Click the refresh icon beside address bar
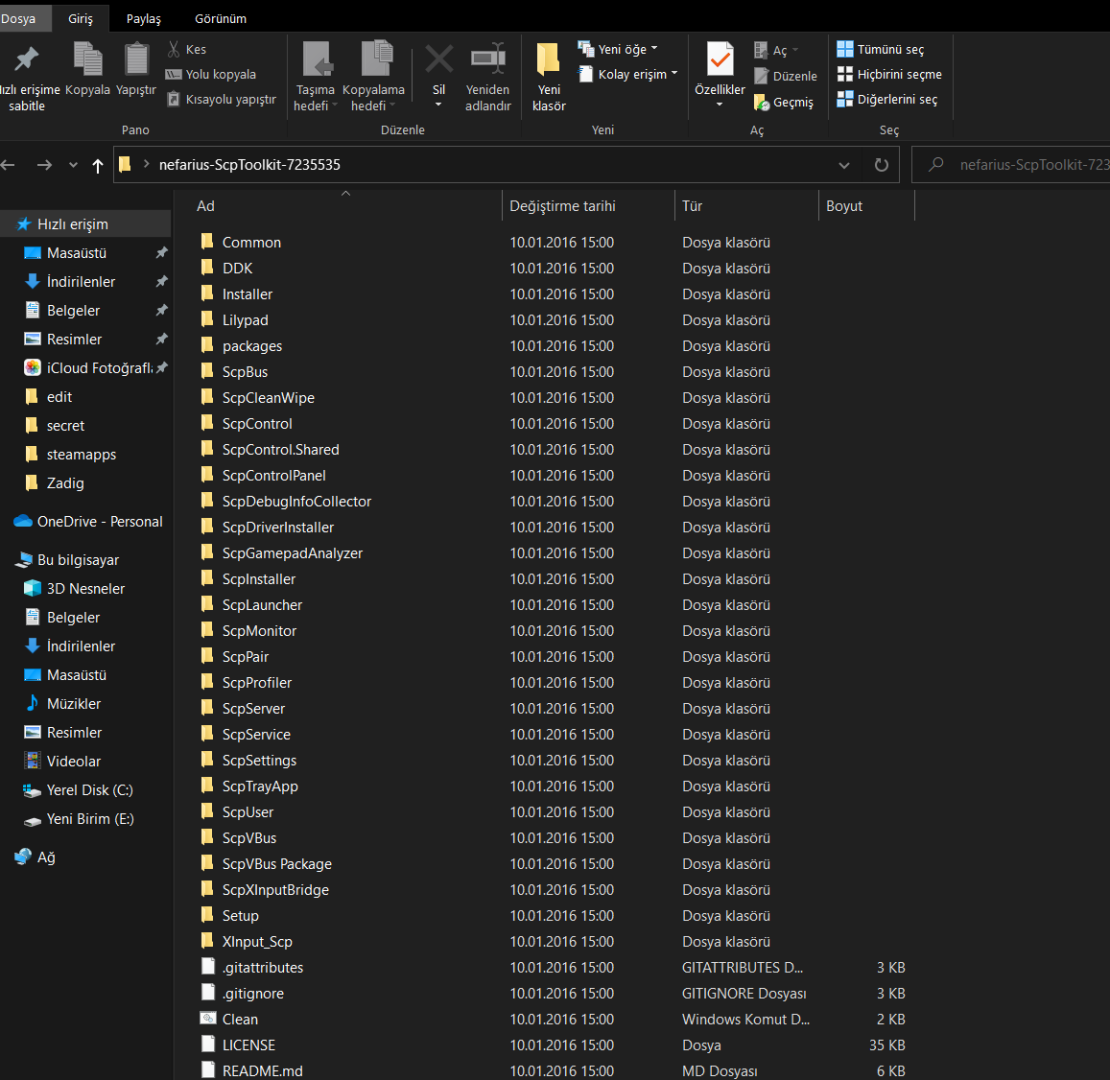The image size is (1110, 1080). (881, 165)
